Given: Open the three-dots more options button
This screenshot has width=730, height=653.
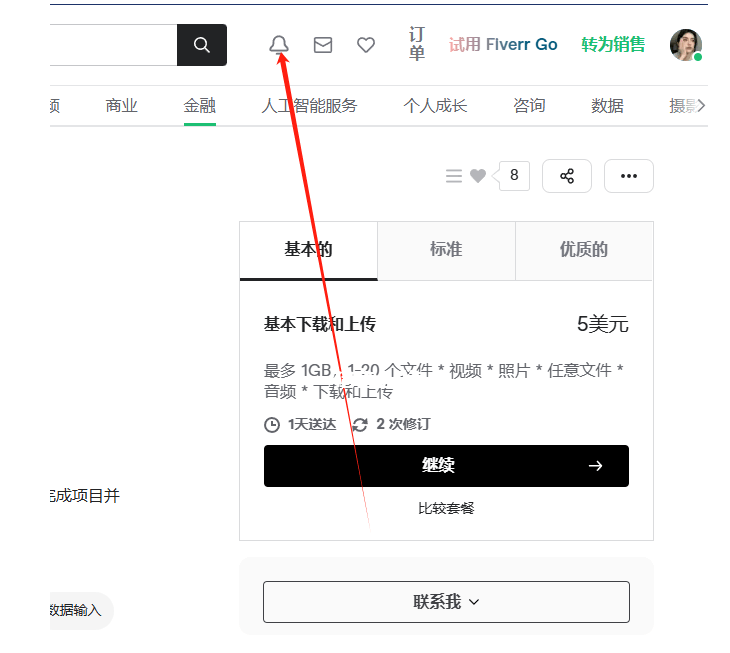Looking at the screenshot, I should (629, 176).
